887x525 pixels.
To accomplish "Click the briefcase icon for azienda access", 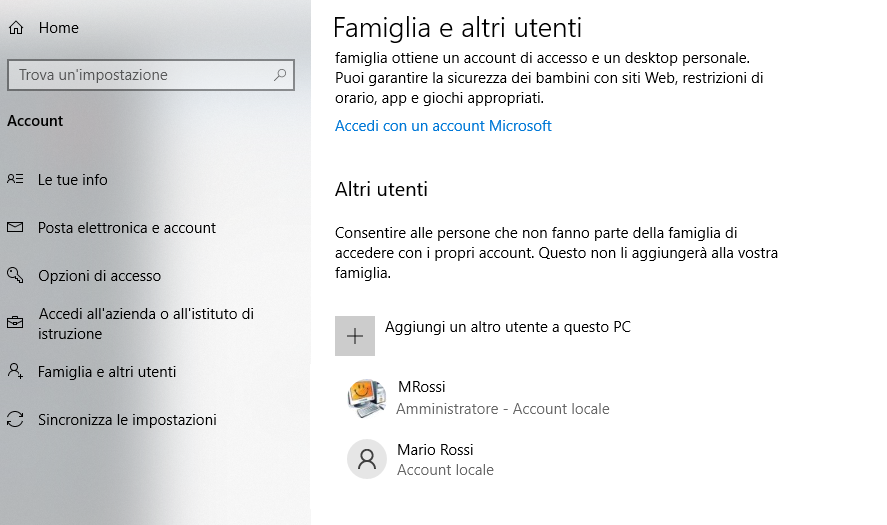I will [x=15, y=323].
